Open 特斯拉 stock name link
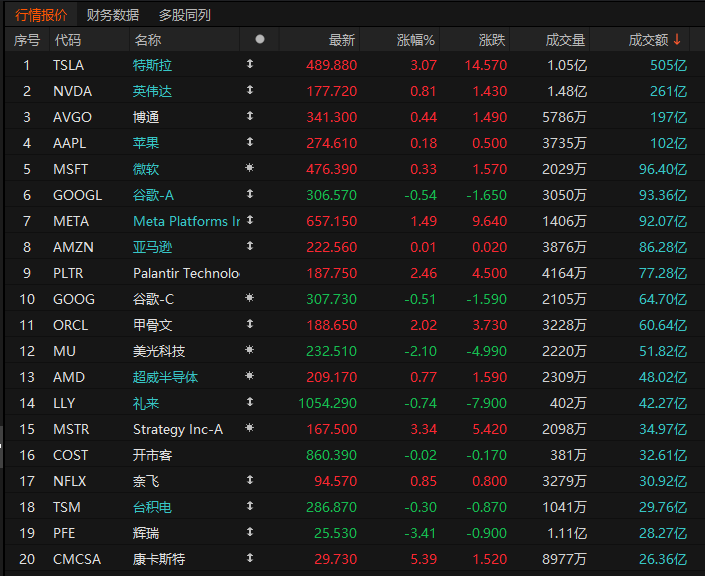 click(152, 65)
